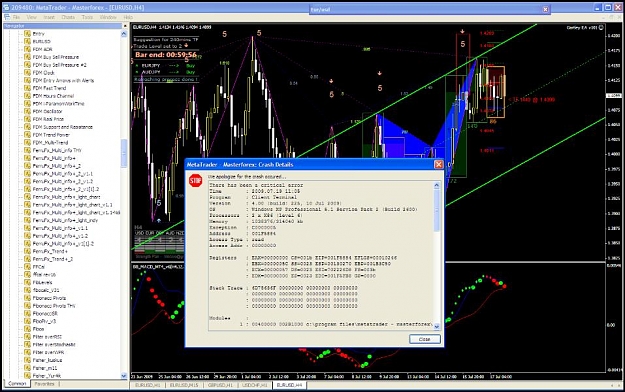
Task: Open the Charts menu
Action: pos(68,17)
